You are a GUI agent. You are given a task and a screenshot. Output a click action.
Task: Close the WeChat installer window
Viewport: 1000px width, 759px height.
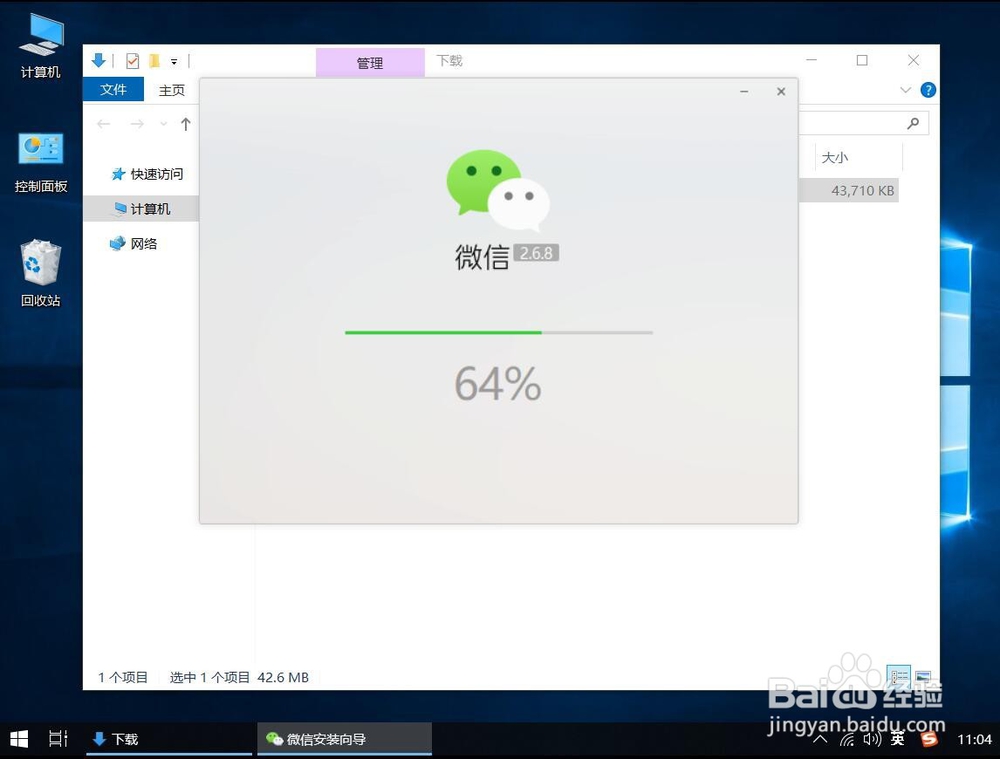(781, 92)
